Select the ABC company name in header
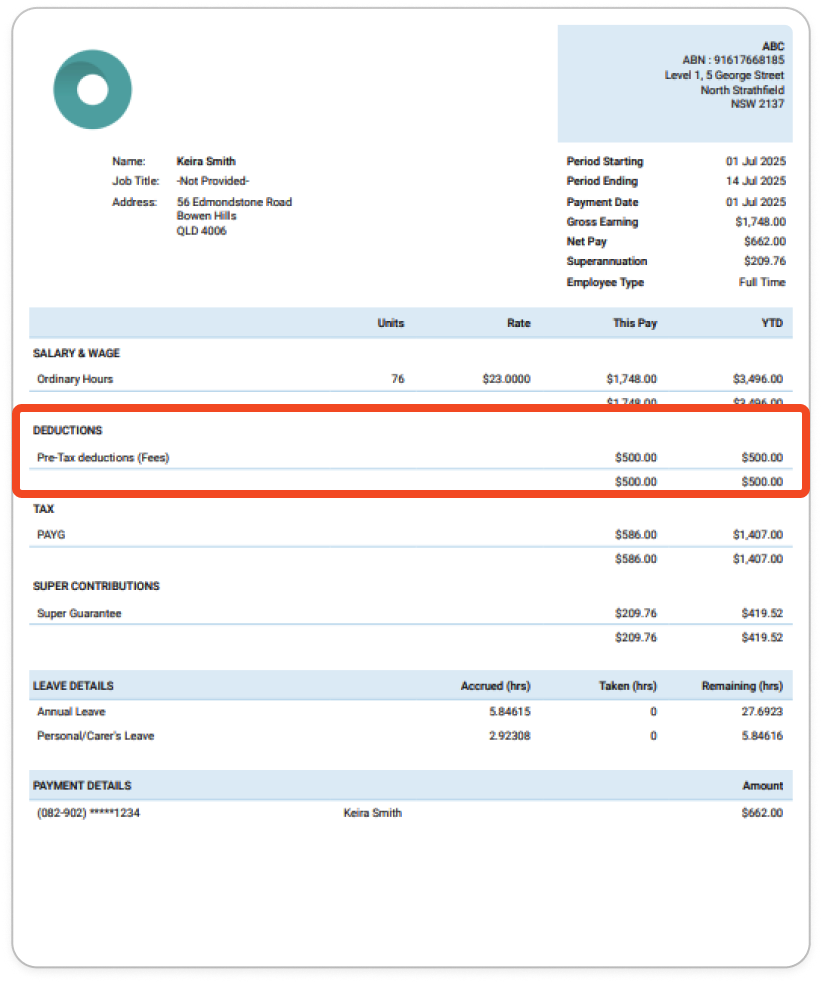This screenshot has width=821, height=982. [774, 47]
